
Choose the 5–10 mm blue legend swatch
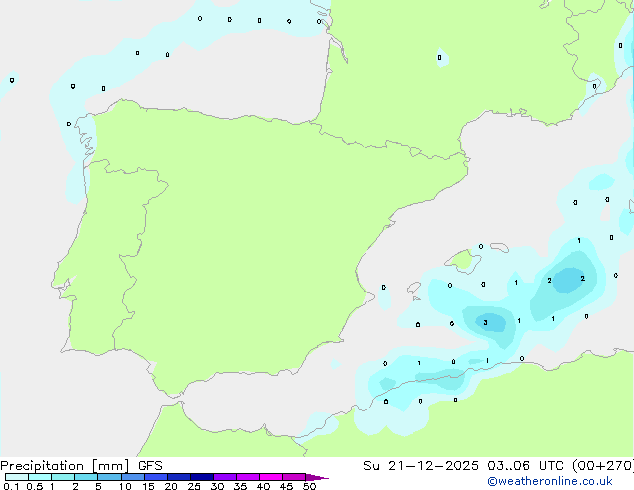(111, 478)
